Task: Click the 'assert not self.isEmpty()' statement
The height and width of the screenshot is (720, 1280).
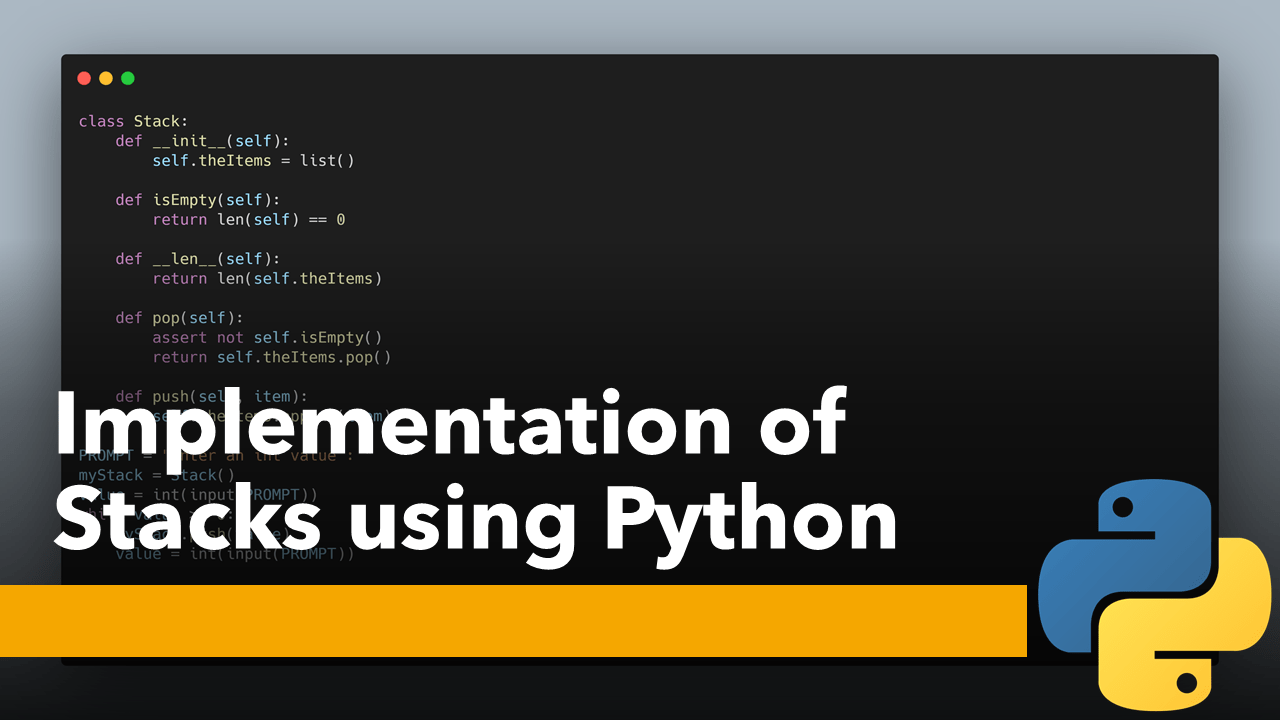Action: [x=267, y=337]
